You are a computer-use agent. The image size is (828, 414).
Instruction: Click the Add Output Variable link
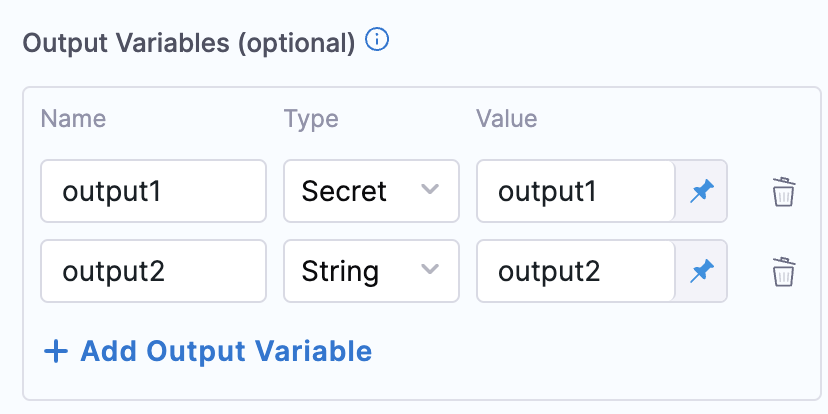[x=225, y=351]
